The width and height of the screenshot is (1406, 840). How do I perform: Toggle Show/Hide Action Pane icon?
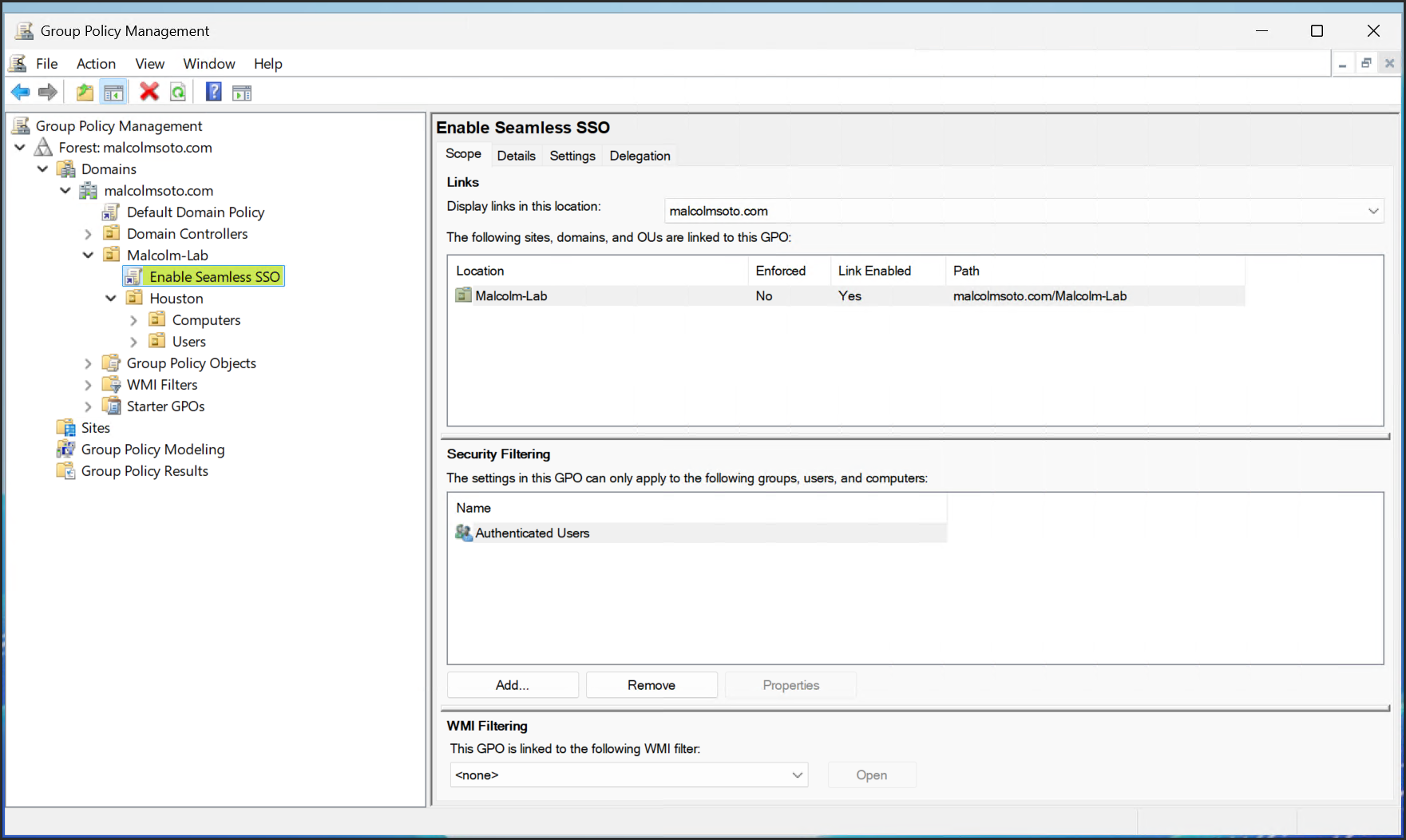(x=242, y=93)
